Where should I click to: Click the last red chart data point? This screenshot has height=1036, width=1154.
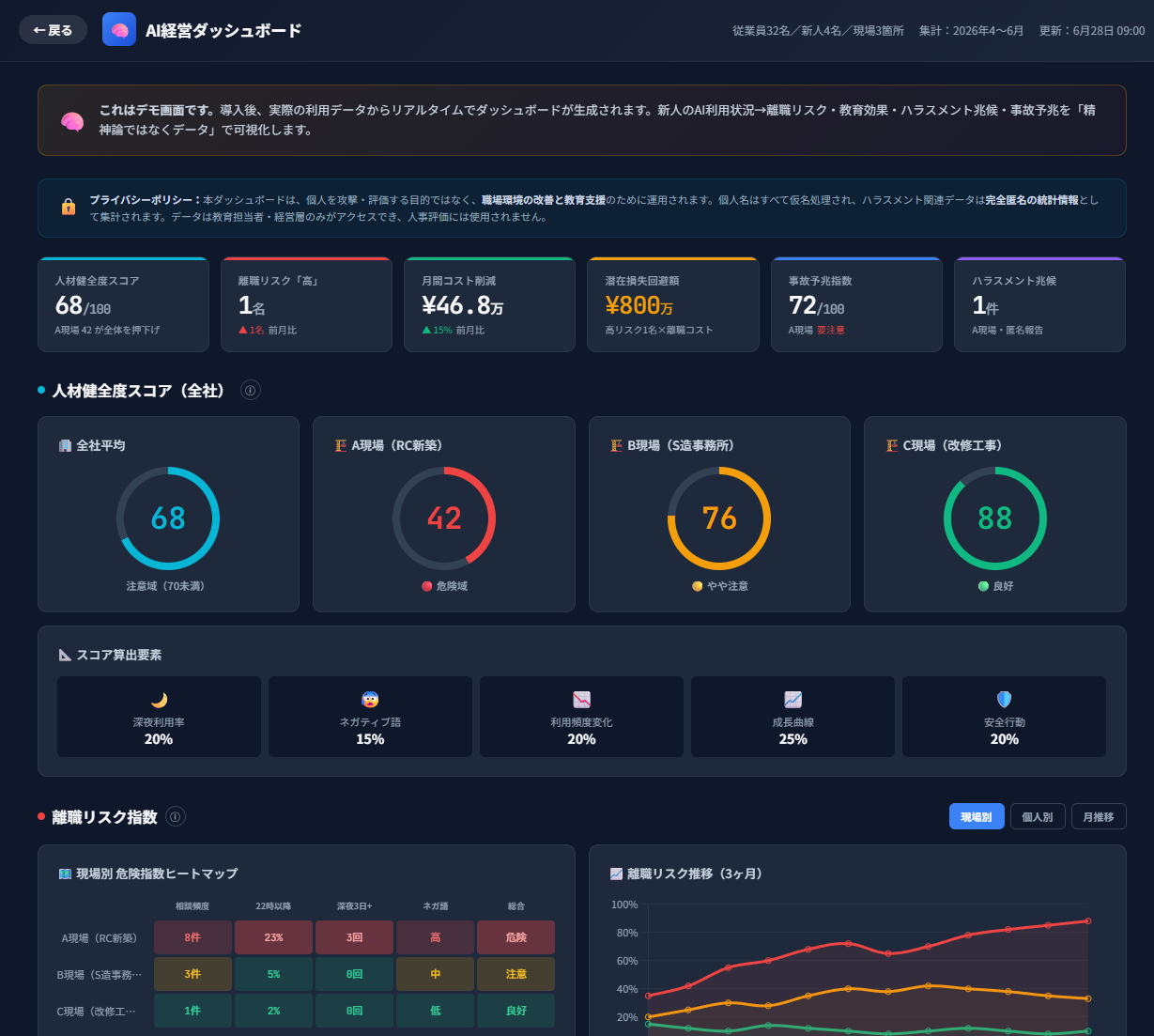[1088, 920]
